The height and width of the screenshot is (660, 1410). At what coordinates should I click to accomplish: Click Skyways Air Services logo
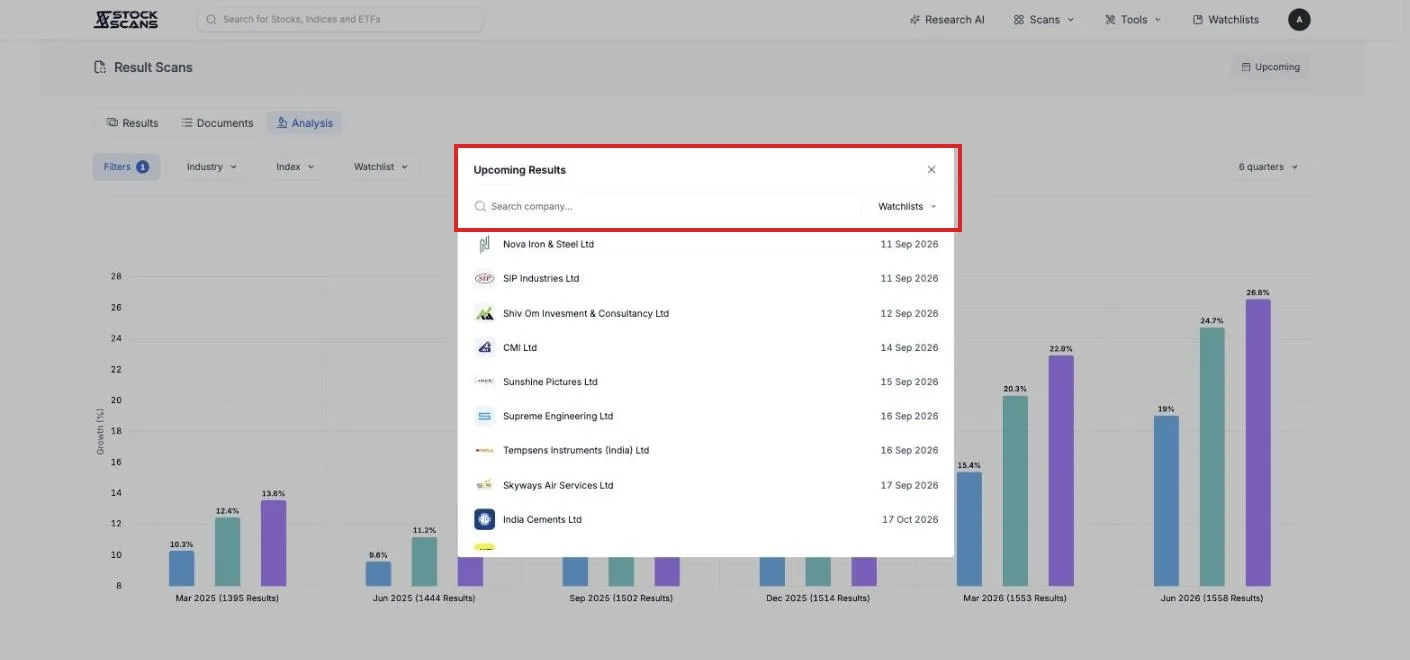pyautogui.click(x=484, y=485)
